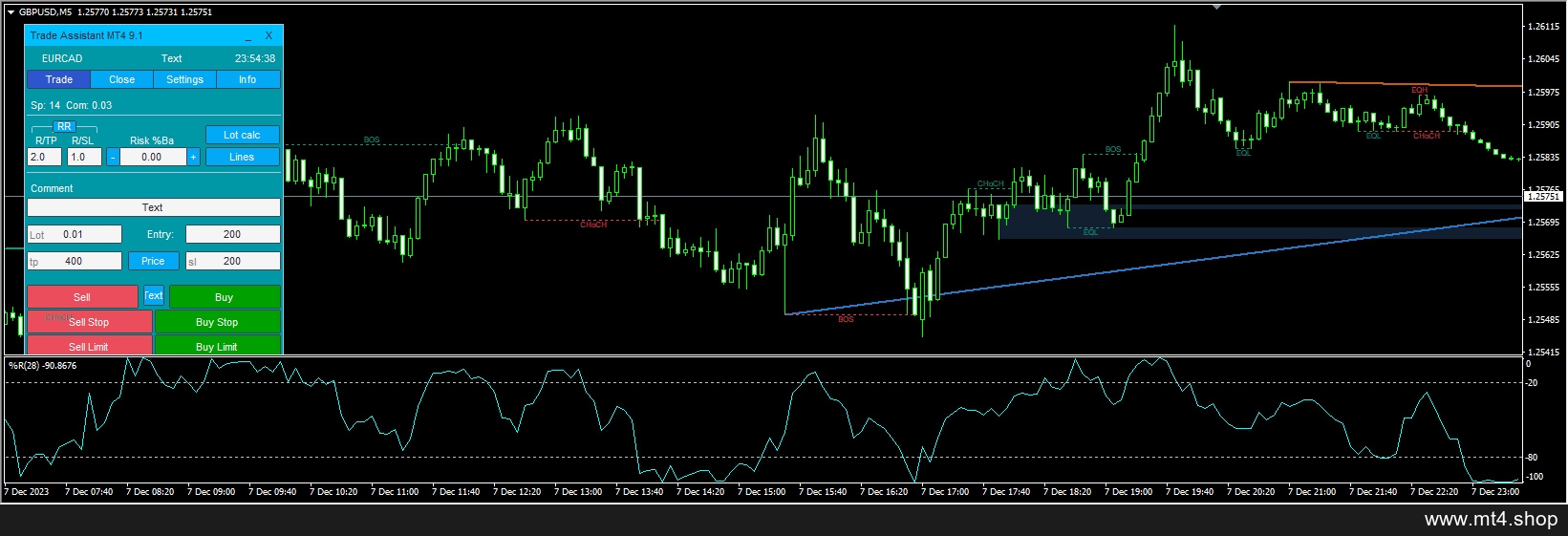Open the GBPUSD,M5 chart dropdown arrow
Viewport: 1568px width, 536px height.
click(11, 12)
